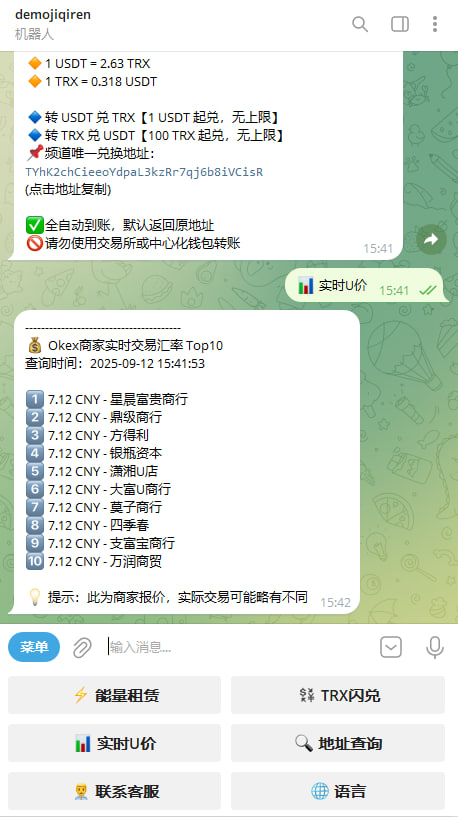Click the double-check read receipt icon
The height and width of the screenshot is (817, 458).
pyautogui.click(x=427, y=290)
